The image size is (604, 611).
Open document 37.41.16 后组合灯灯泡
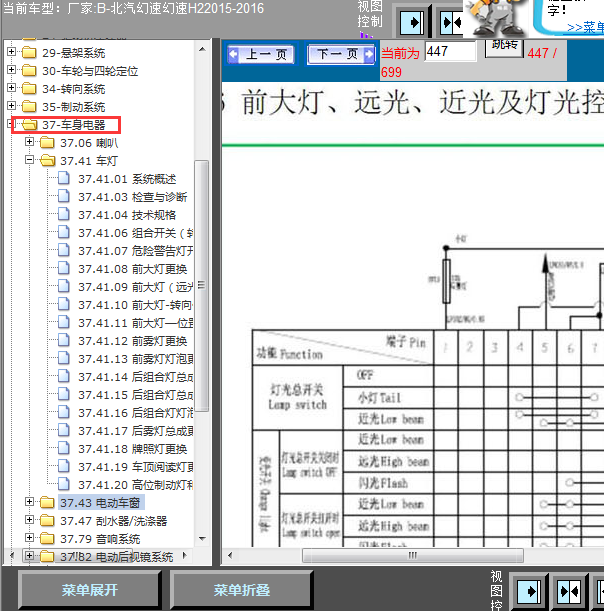point(135,413)
